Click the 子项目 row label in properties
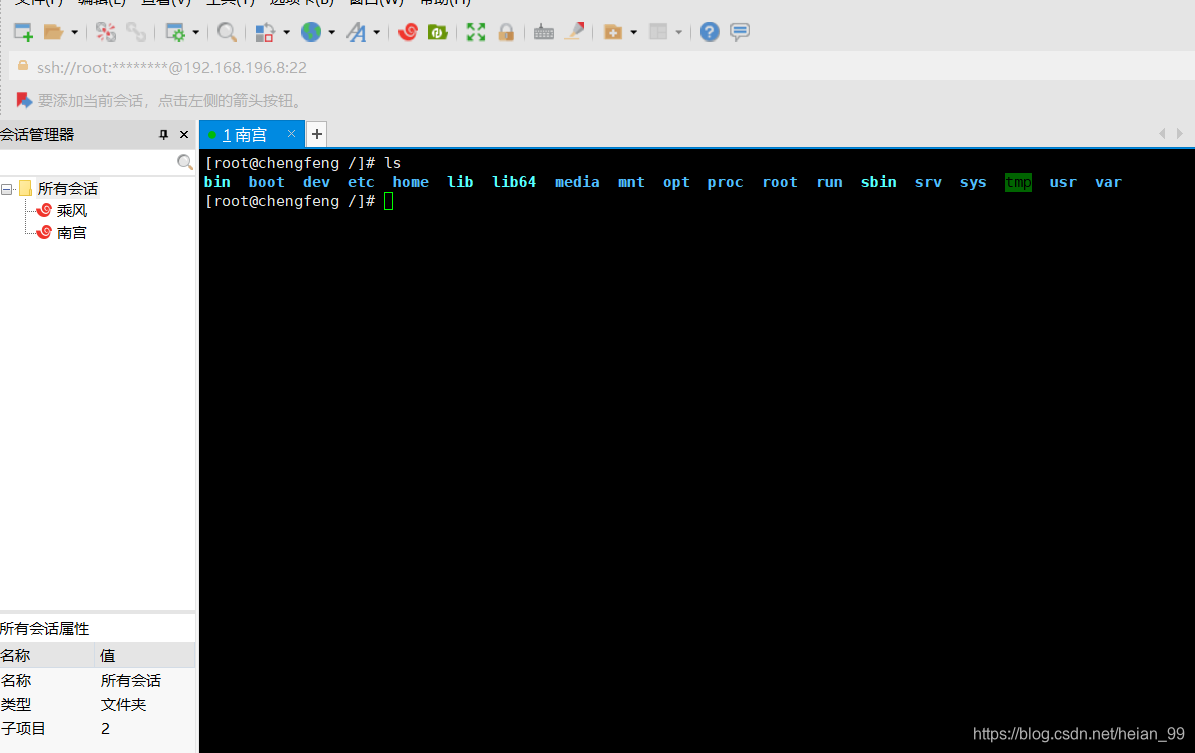 tap(24, 729)
